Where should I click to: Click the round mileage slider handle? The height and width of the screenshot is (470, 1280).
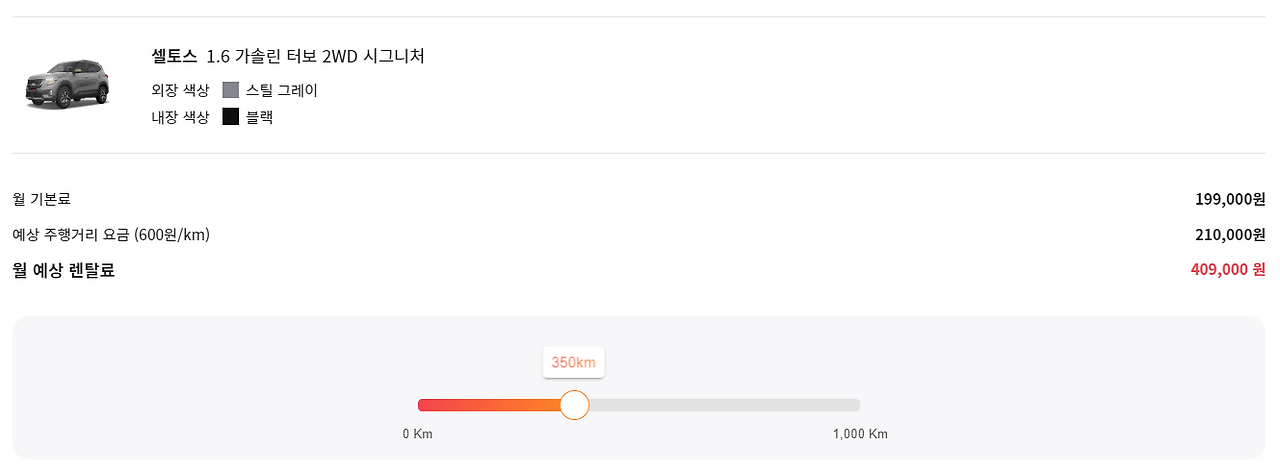tap(574, 405)
